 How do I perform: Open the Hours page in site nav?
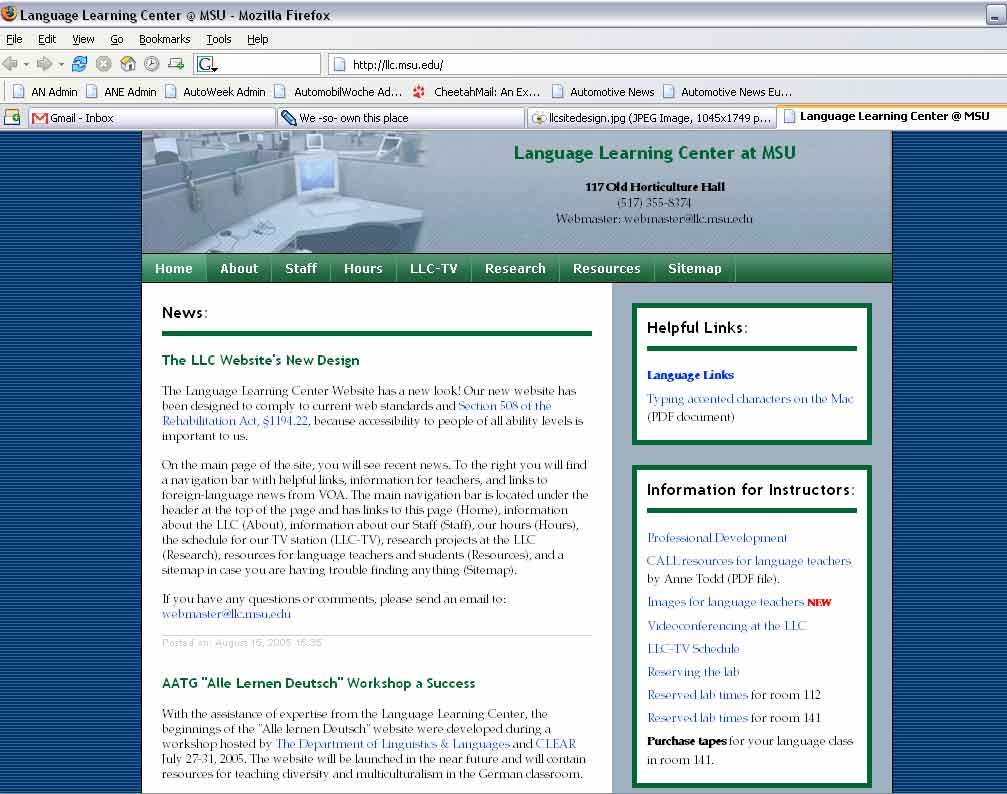tap(363, 269)
